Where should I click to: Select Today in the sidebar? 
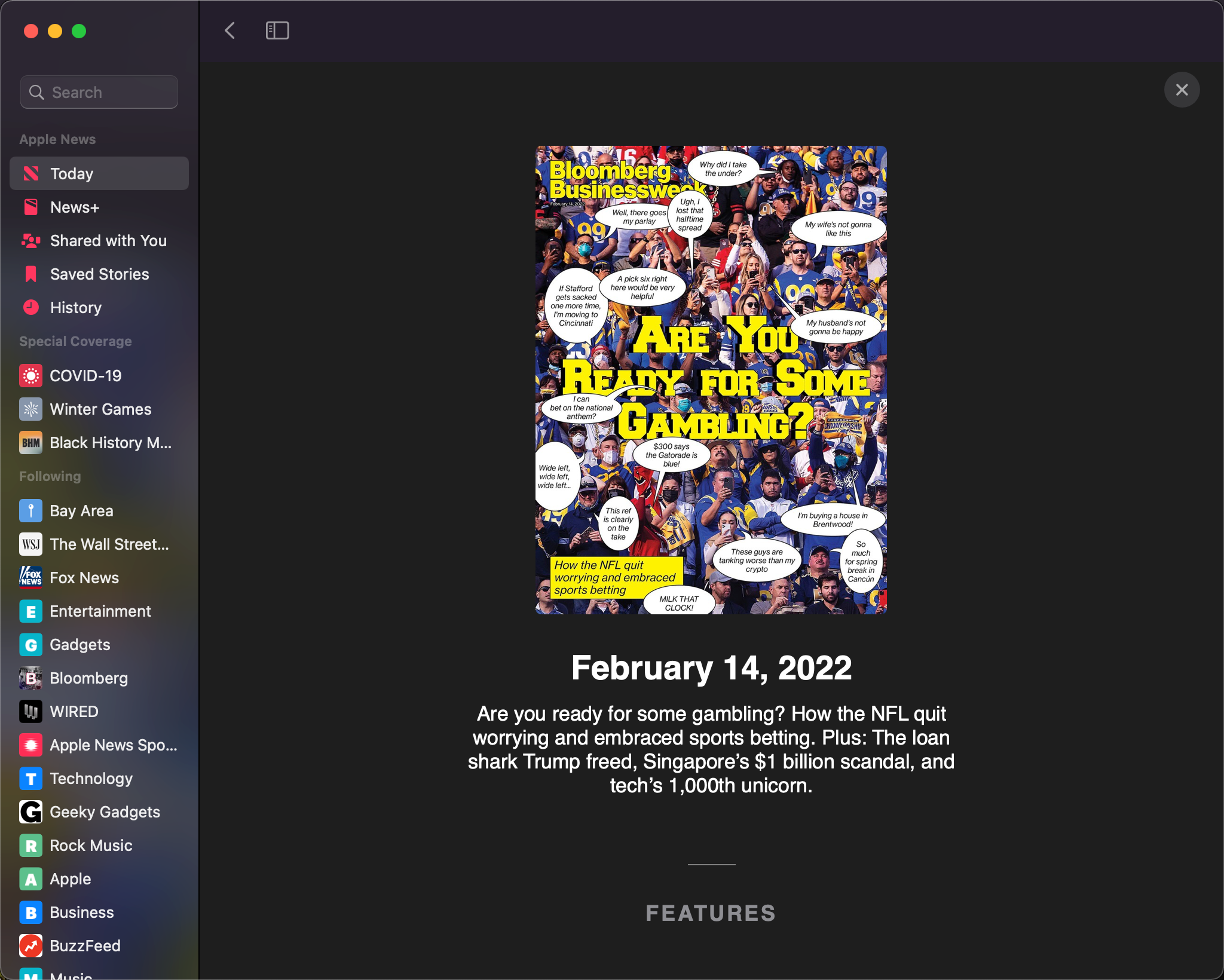coord(99,173)
